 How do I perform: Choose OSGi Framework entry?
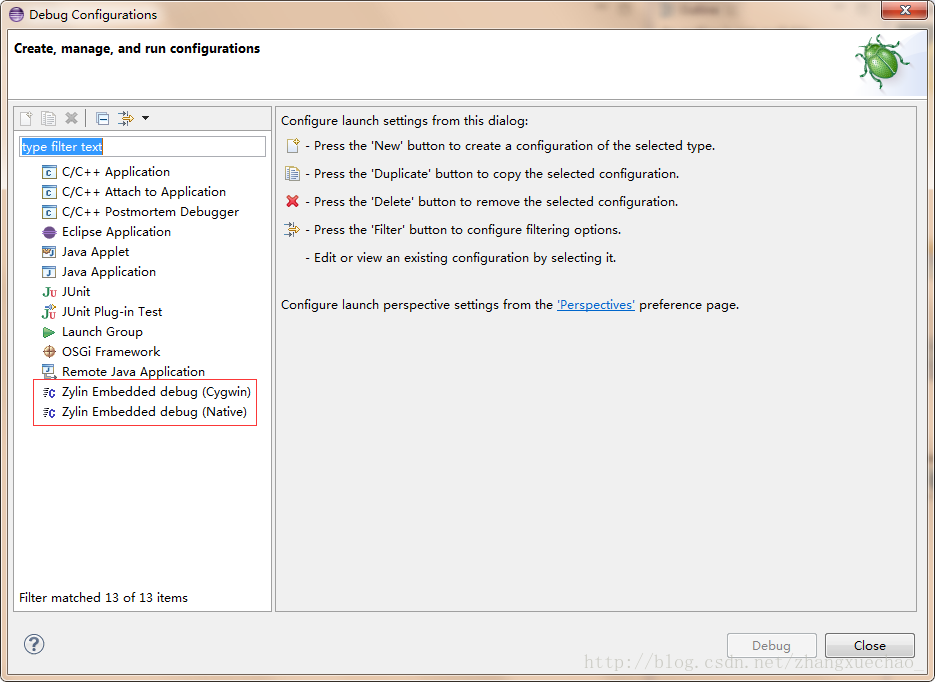tap(111, 352)
